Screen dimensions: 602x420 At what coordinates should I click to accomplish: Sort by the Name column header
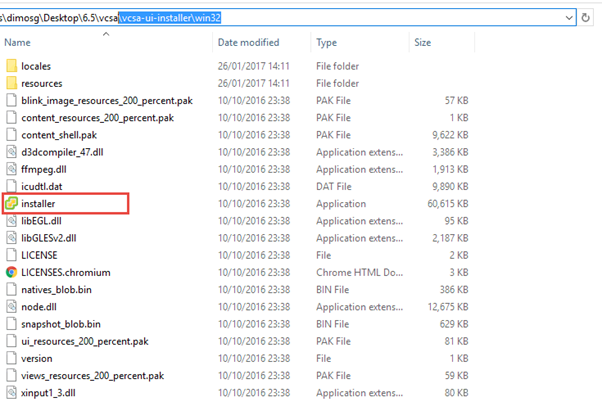coord(17,42)
